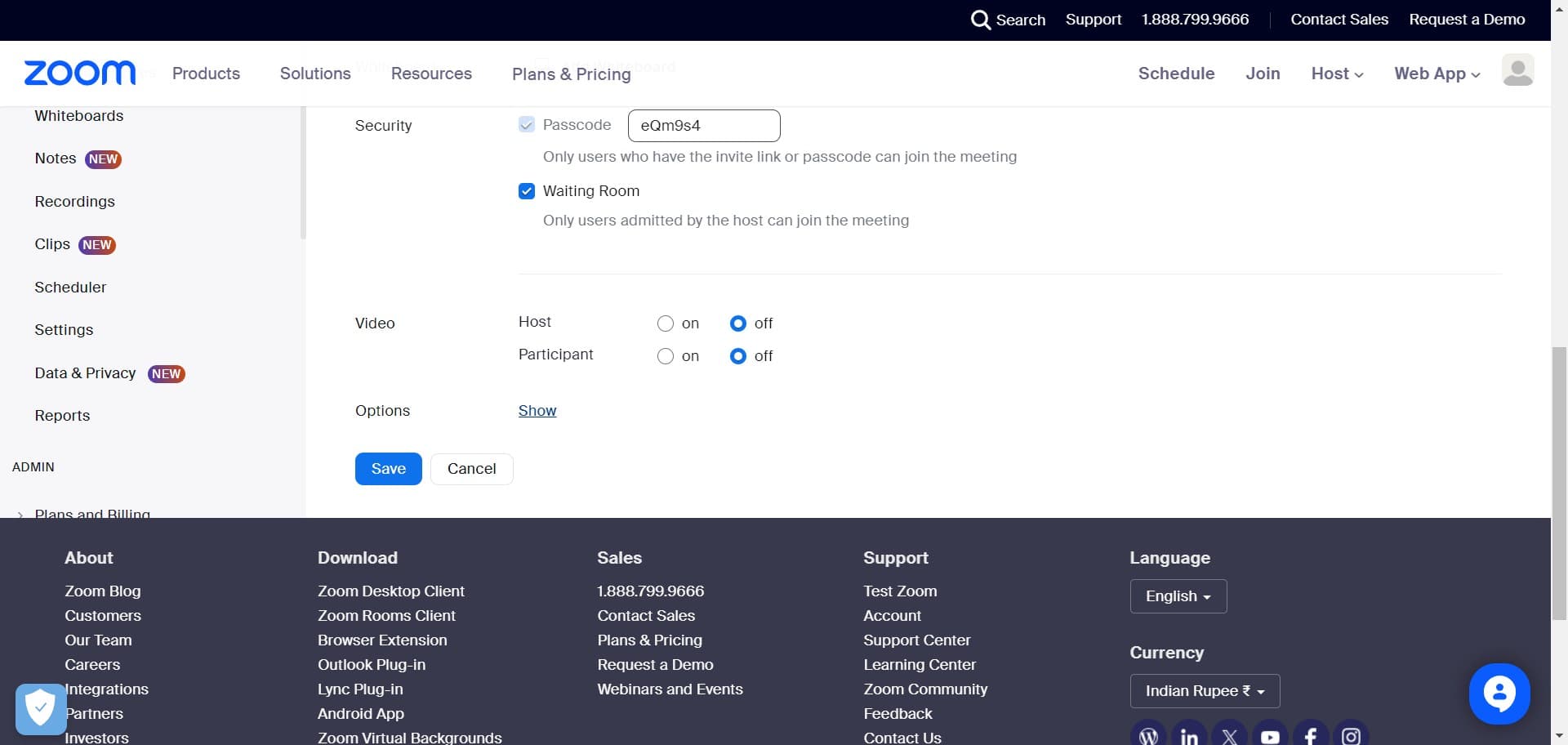Screen dimensions: 1568x745
Task: Click inside the passcode field
Action: [x=703, y=125]
